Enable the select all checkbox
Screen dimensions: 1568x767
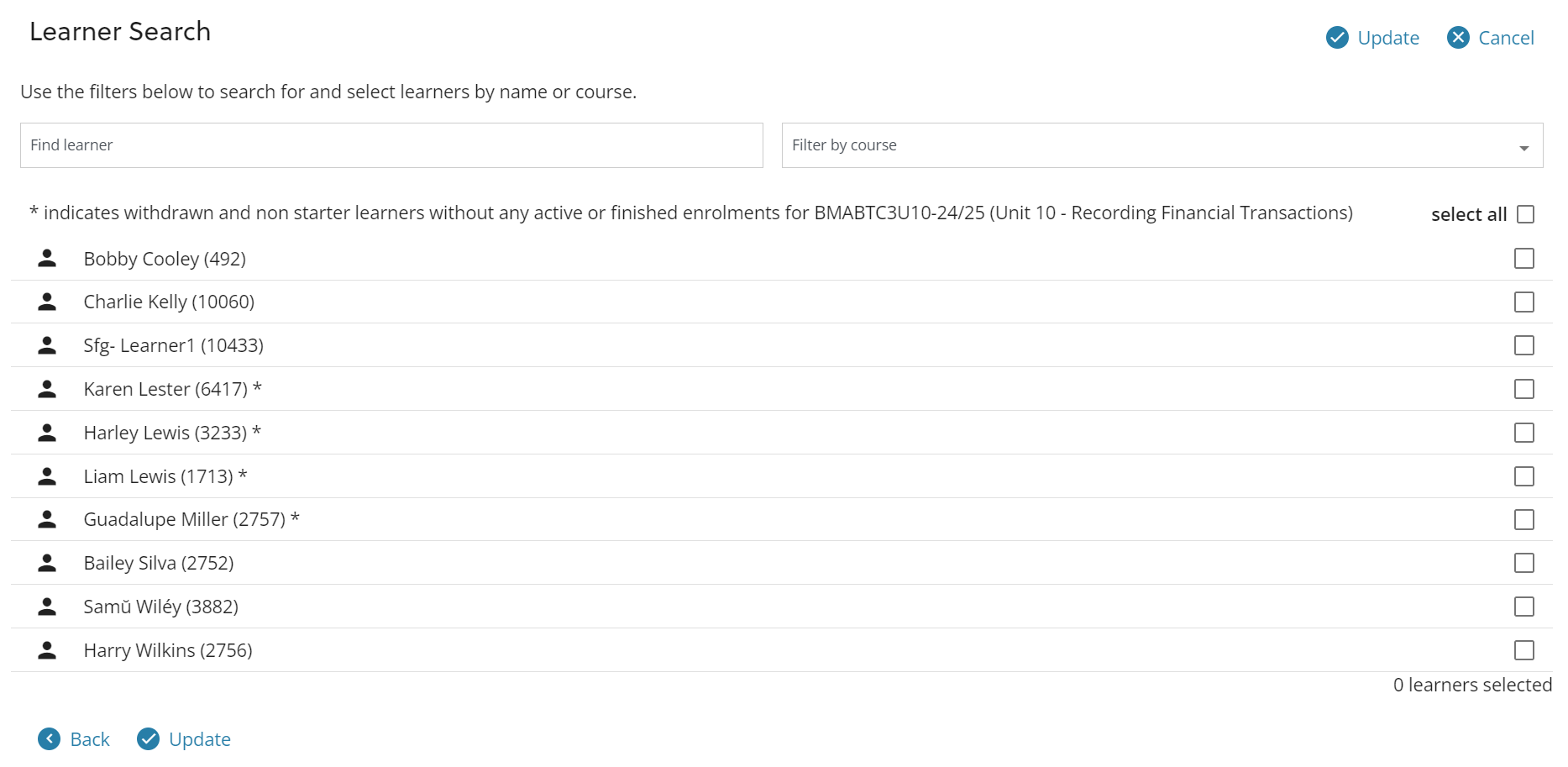(x=1524, y=214)
